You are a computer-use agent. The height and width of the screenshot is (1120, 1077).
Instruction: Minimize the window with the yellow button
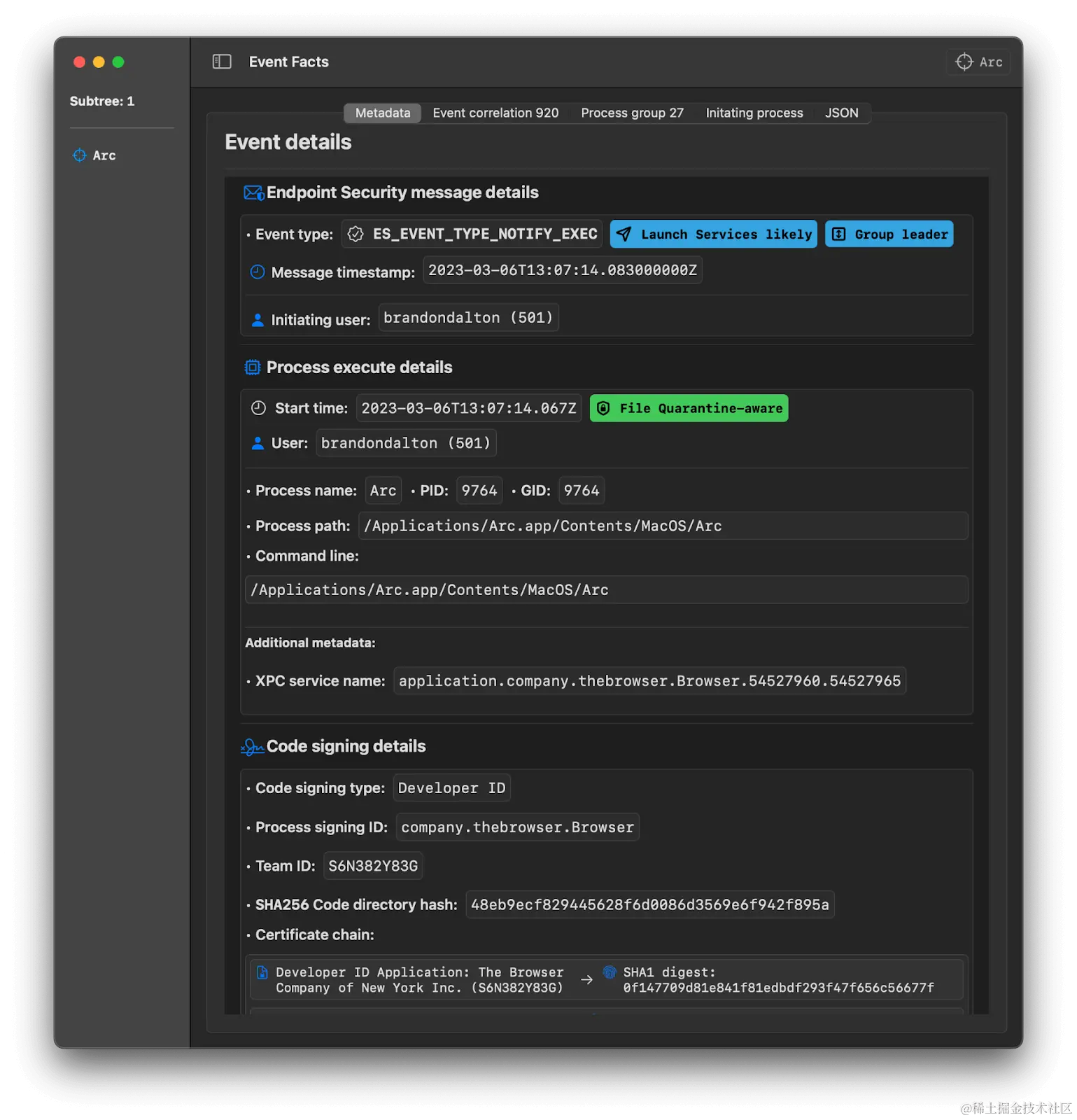[99, 62]
